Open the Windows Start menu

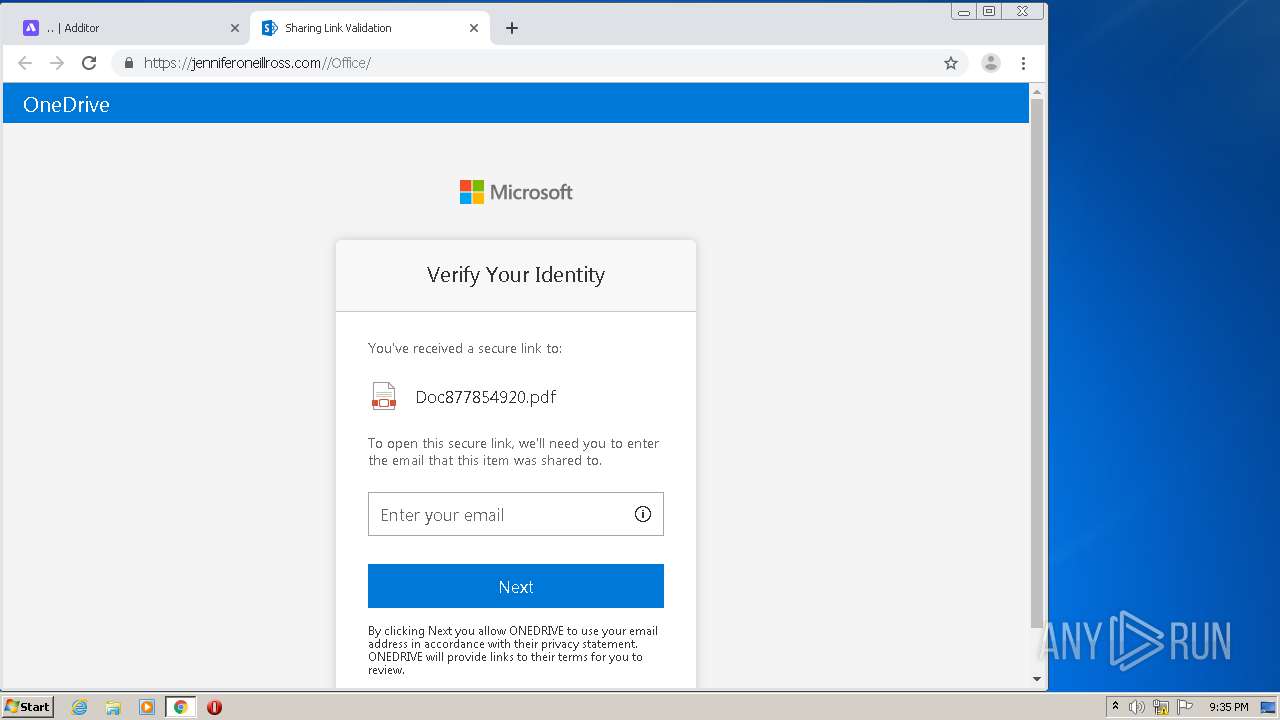(x=28, y=706)
